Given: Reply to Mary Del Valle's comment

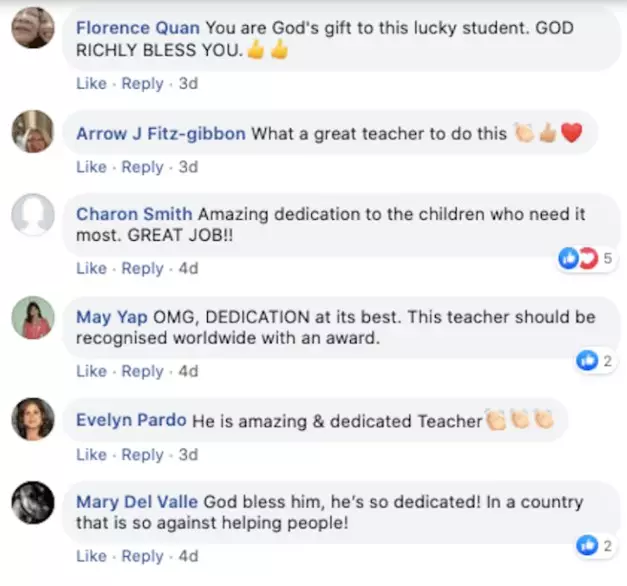Looking at the screenshot, I should tap(142, 556).
